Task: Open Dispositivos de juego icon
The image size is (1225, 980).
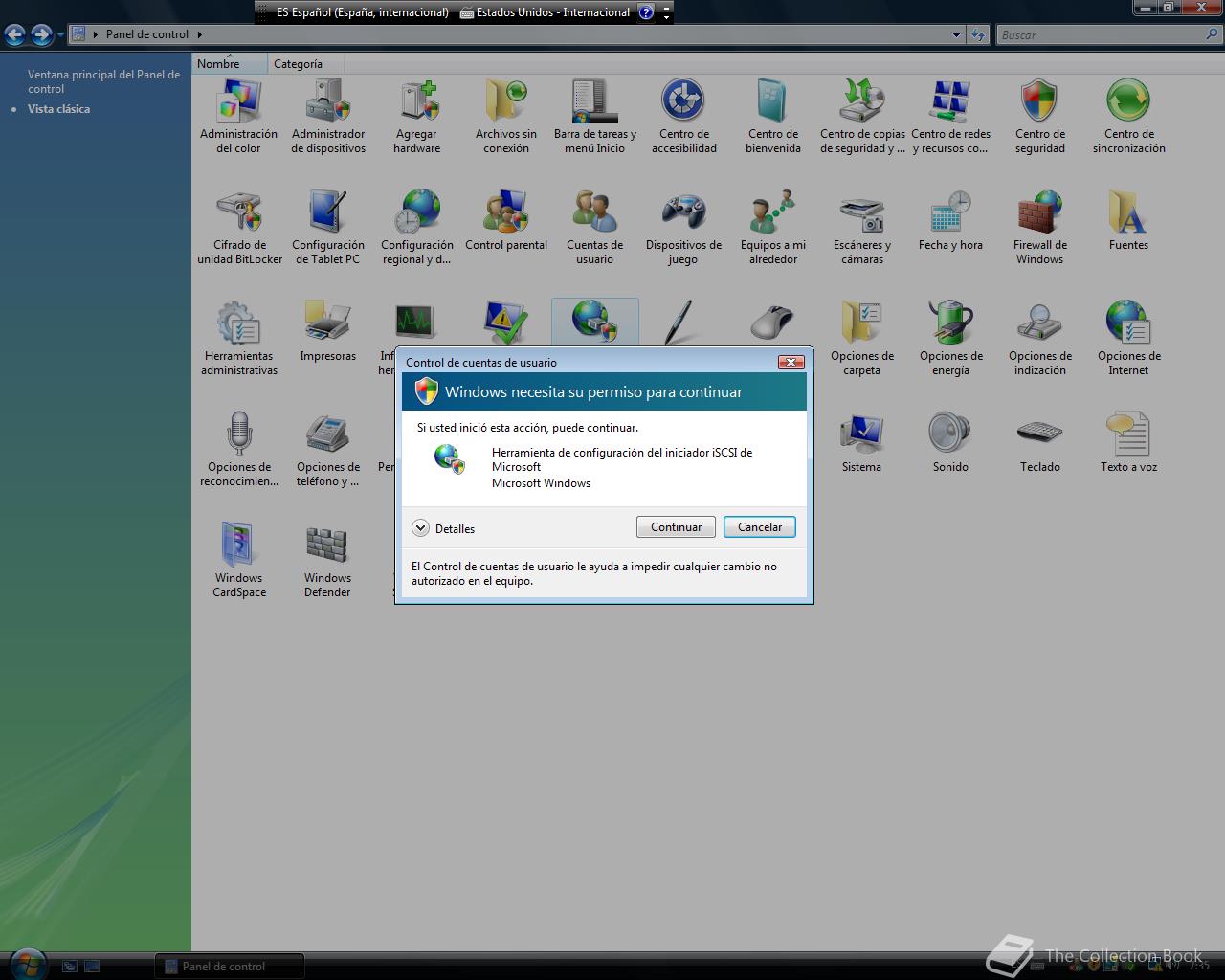Action: point(684,227)
